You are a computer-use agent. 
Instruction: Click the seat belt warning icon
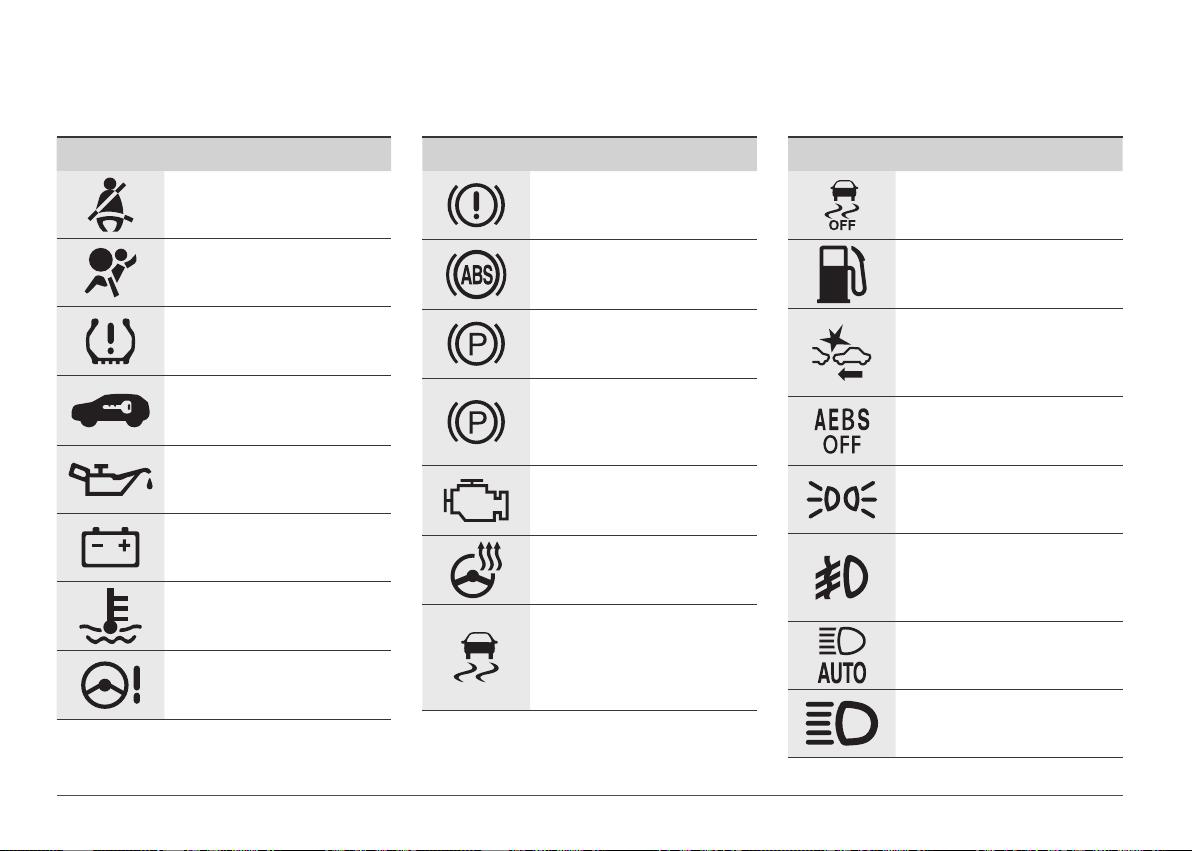click(110, 205)
